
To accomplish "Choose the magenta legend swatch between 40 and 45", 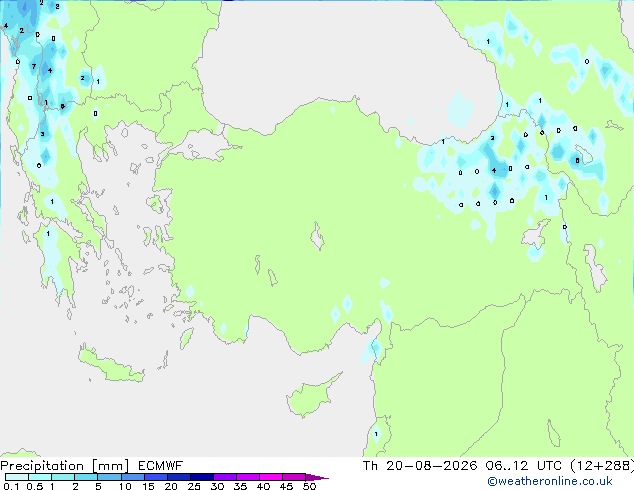I will click(271, 477).
